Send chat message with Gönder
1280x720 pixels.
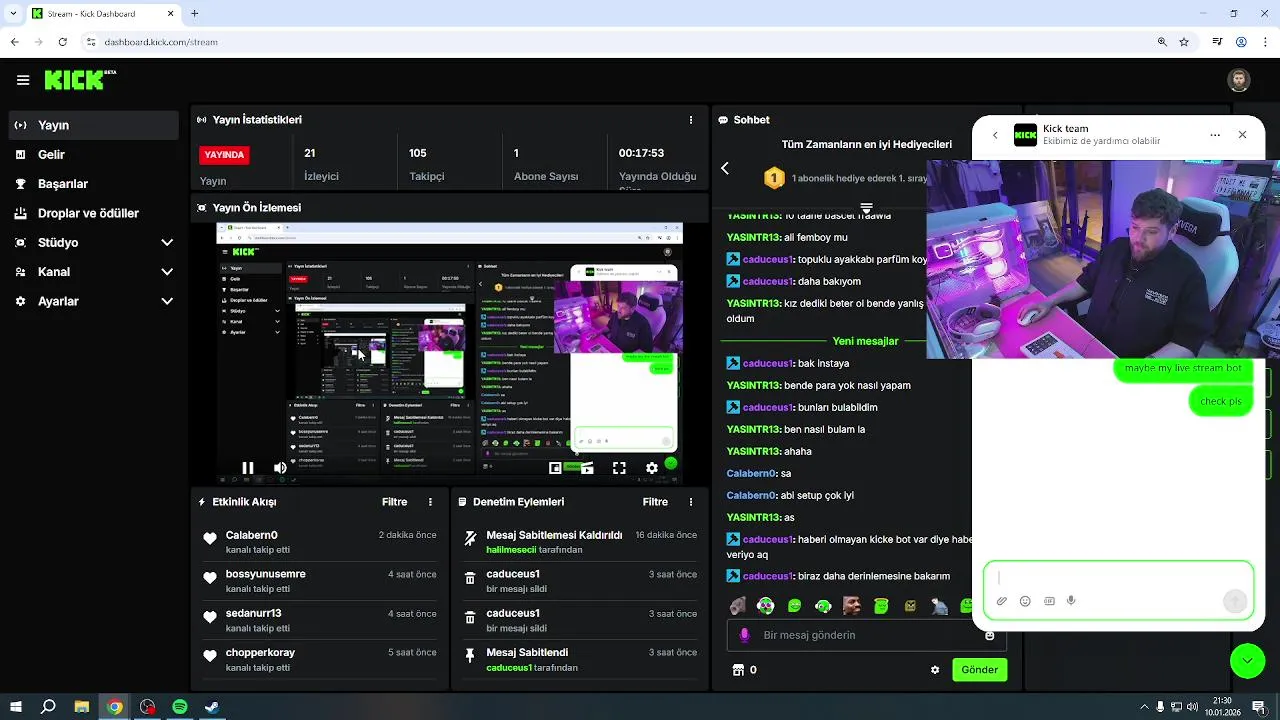pyautogui.click(x=979, y=670)
